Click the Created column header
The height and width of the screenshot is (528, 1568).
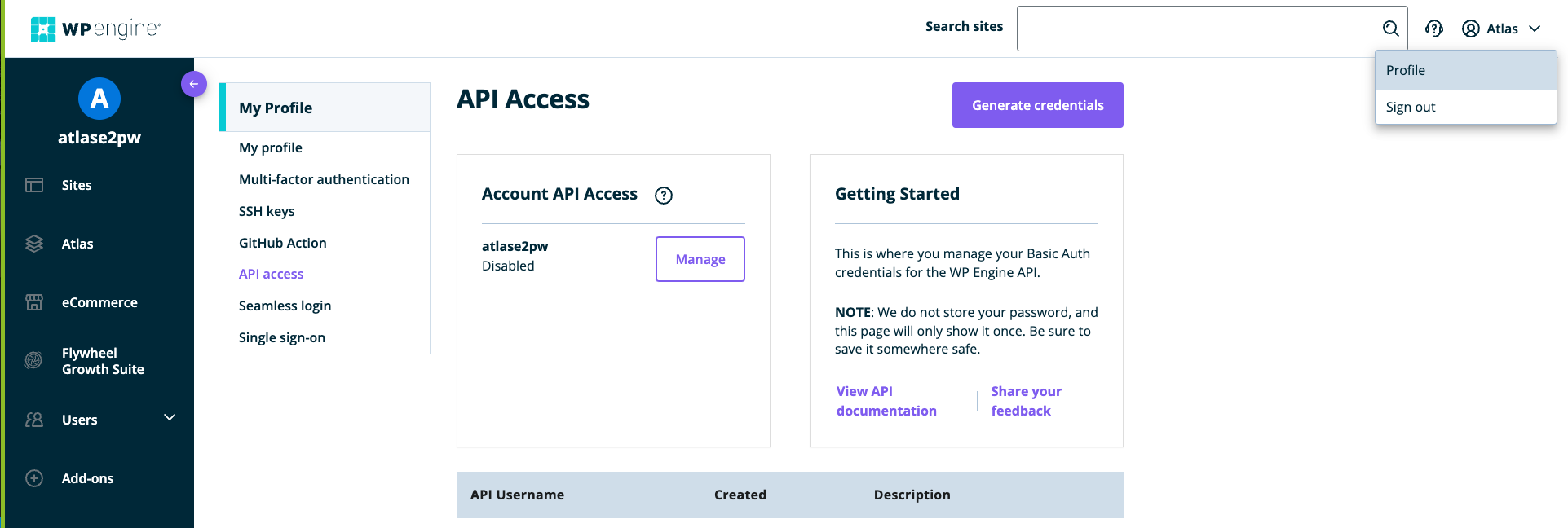pyautogui.click(x=740, y=495)
